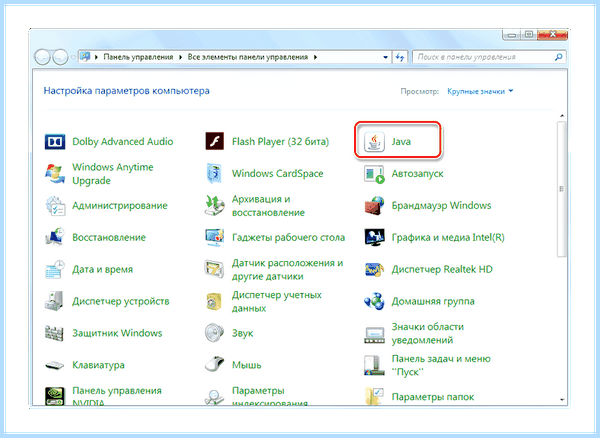
Task: Open the Windows CardSpace icon
Action: (214, 173)
